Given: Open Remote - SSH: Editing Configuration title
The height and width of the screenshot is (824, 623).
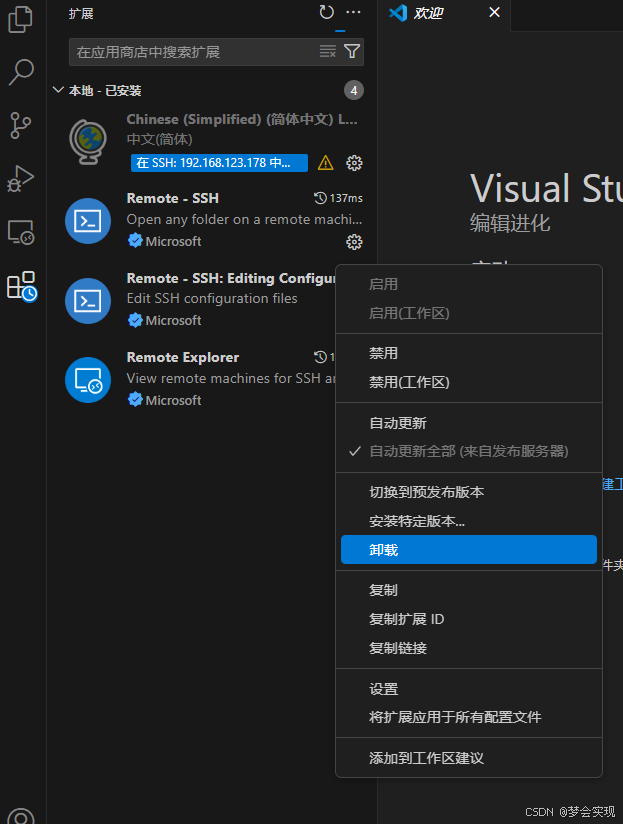Looking at the screenshot, I should 231,278.
